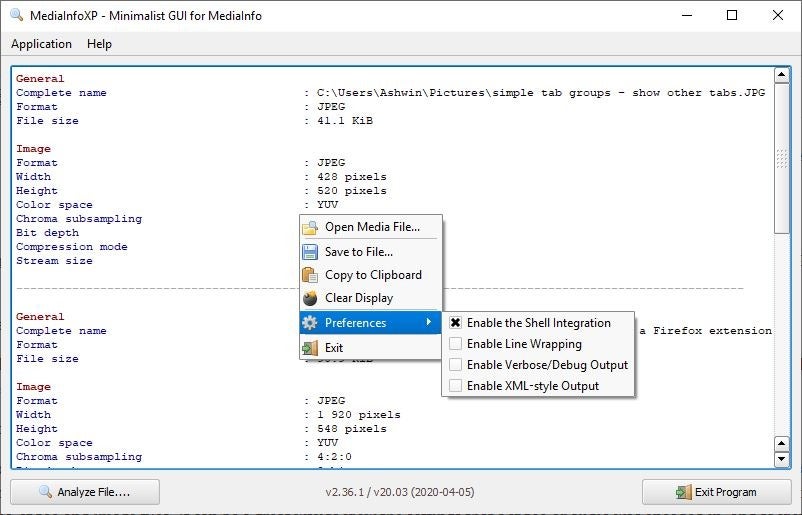The width and height of the screenshot is (802, 515).
Task: Expand the Preferences submenu arrow
Action: click(429, 323)
